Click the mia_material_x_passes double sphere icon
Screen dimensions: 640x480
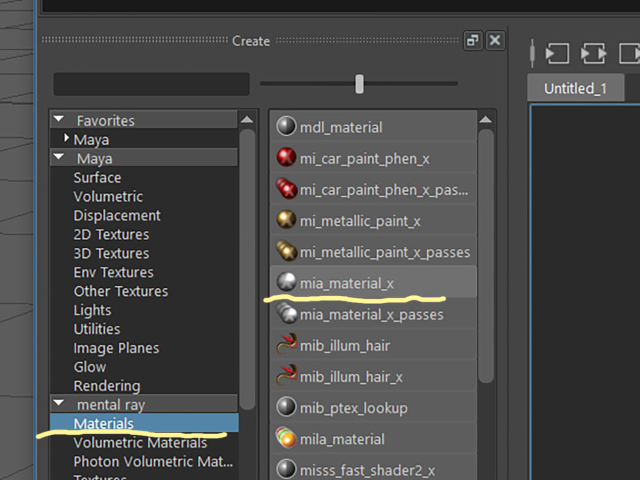[x=286, y=313]
